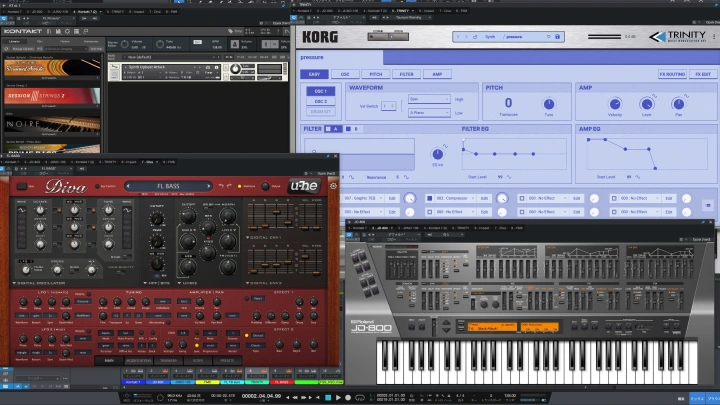The width and height of the screenshot is (720, 405).
Task: Click the Play button in transport
Action: [x=338, y=398]
